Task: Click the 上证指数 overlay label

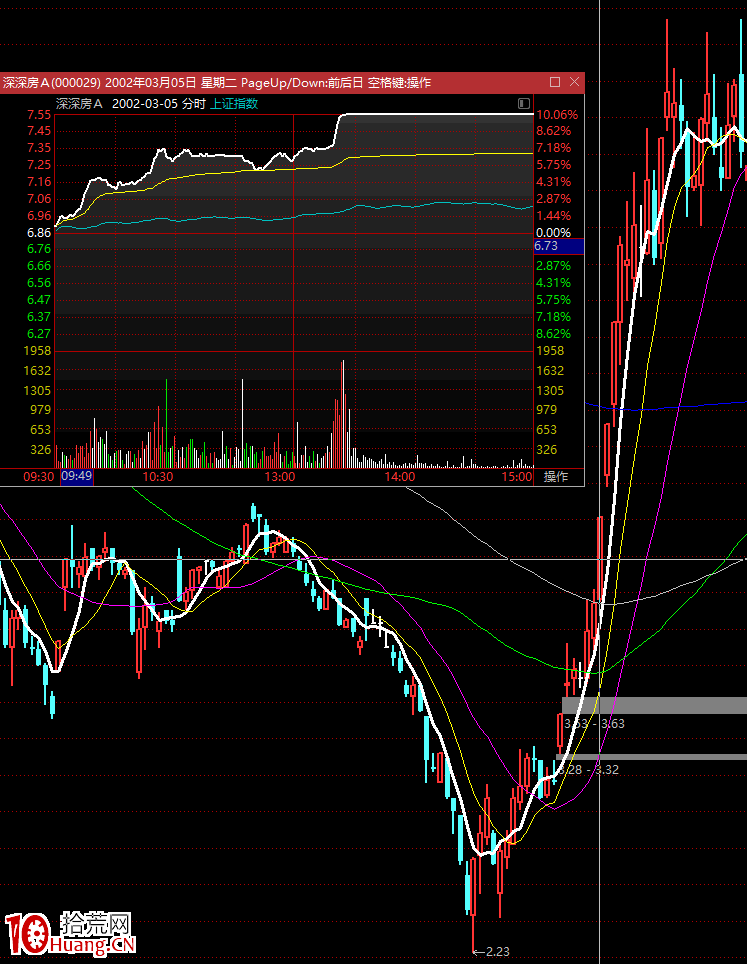Action: (234, 103)
